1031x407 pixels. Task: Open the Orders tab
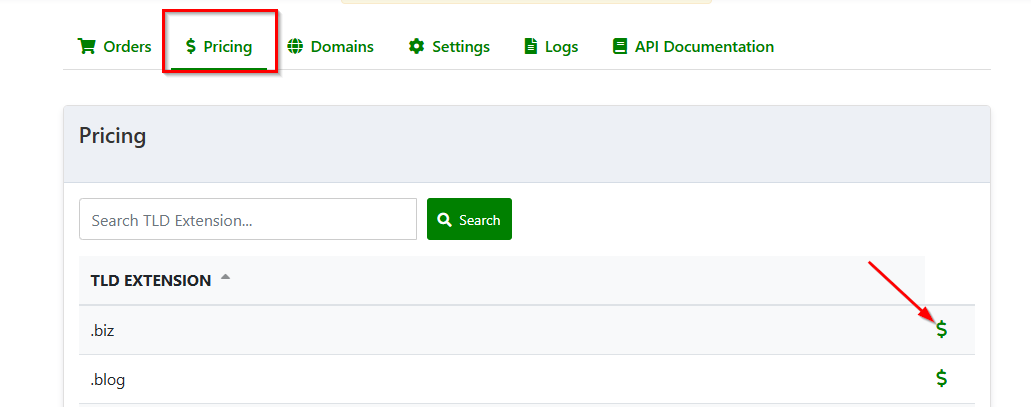pos(114,47)
